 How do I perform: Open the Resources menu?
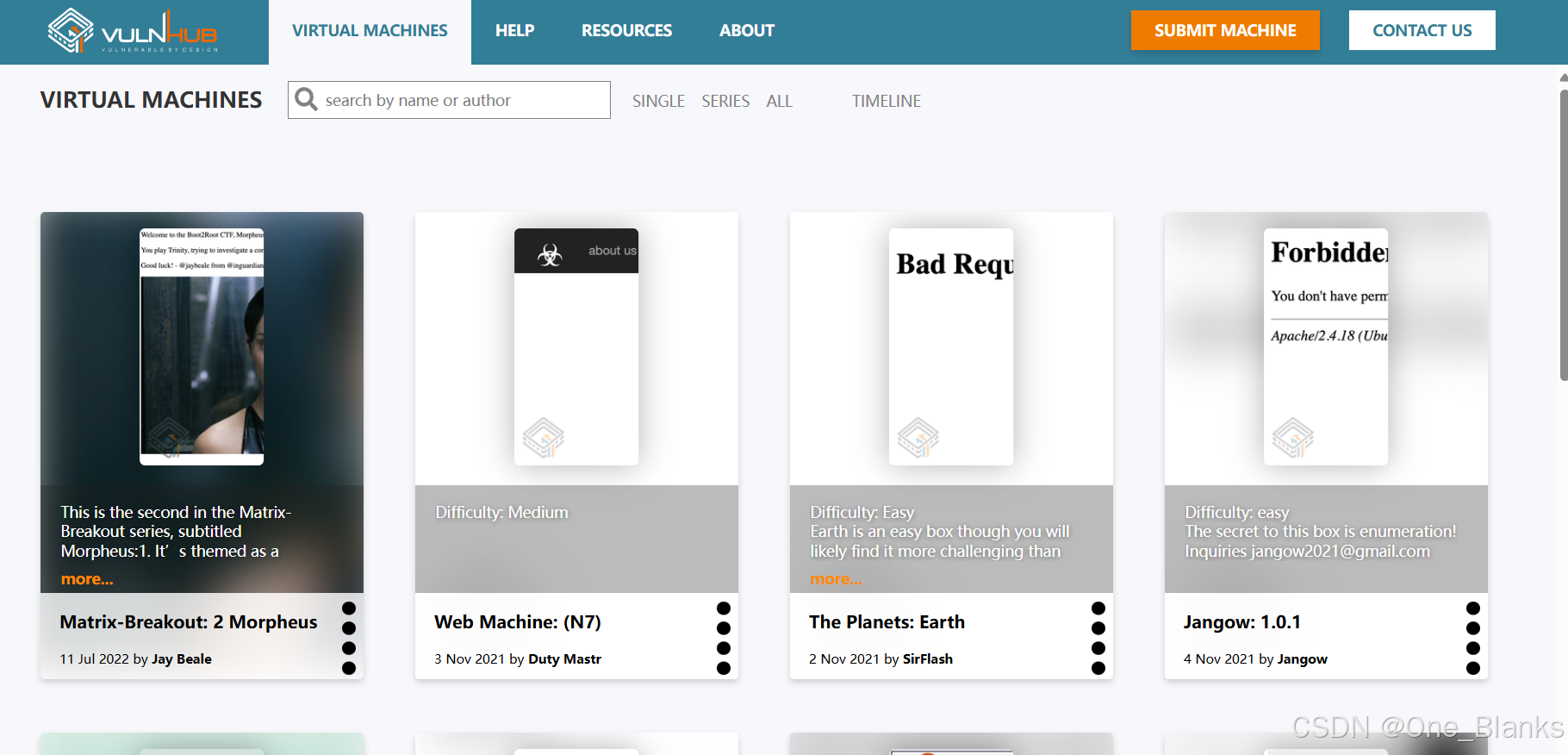pos(626,31)
